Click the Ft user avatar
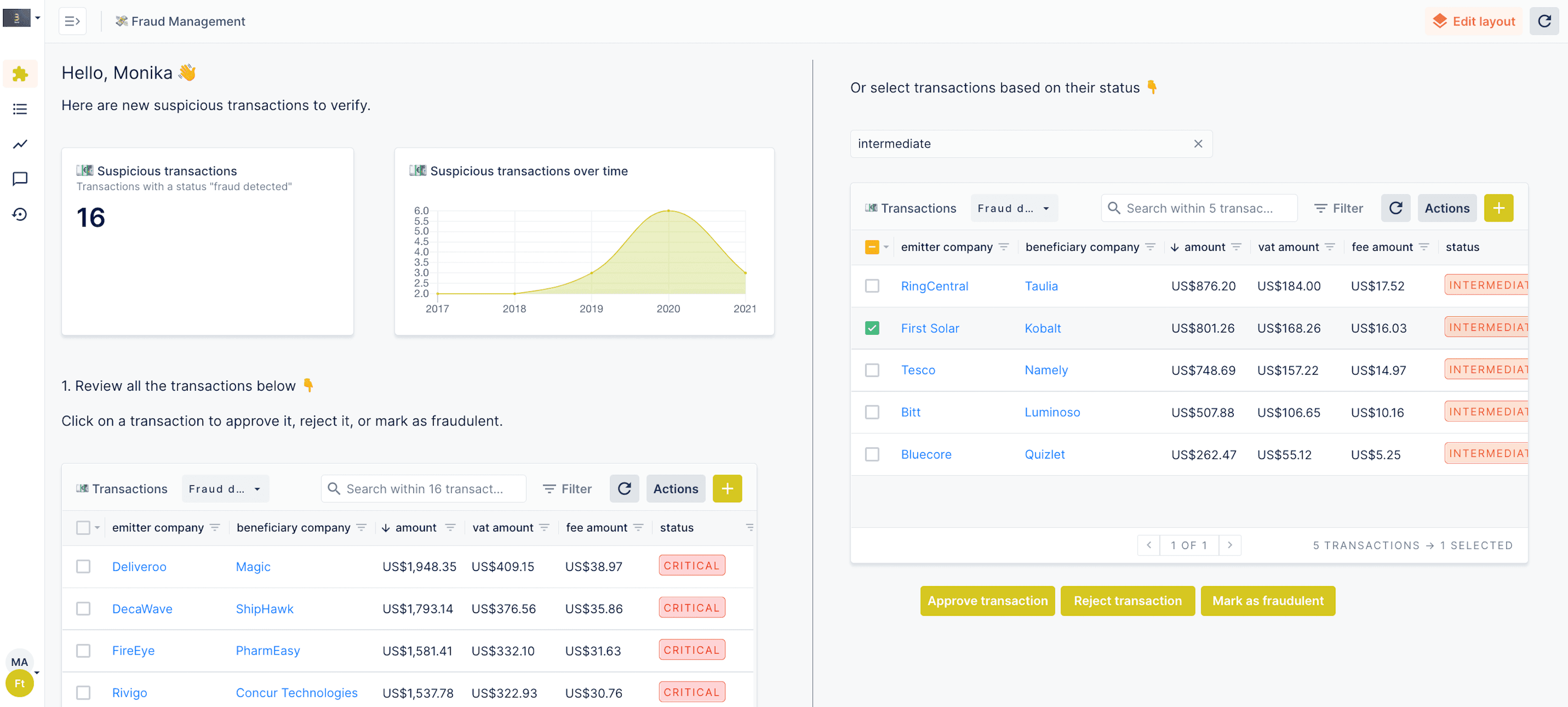 [20, 683]
